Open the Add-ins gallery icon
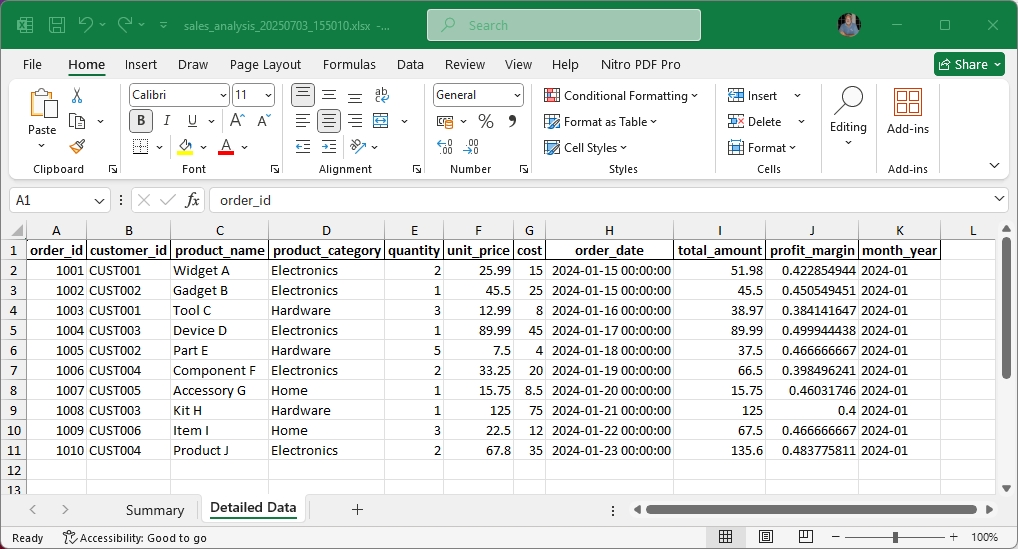1018x549 pixels. pos(907,110)
